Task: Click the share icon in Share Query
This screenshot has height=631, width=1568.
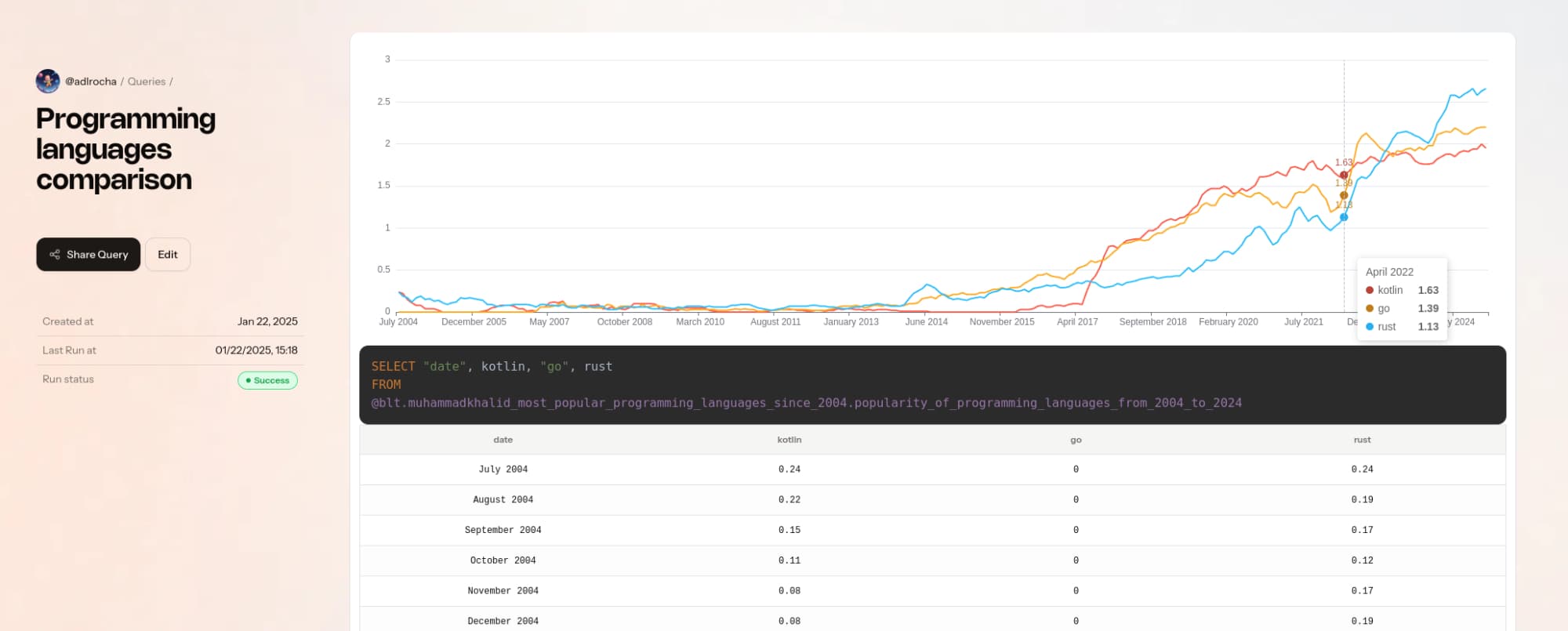Action: tap(55, 255)
